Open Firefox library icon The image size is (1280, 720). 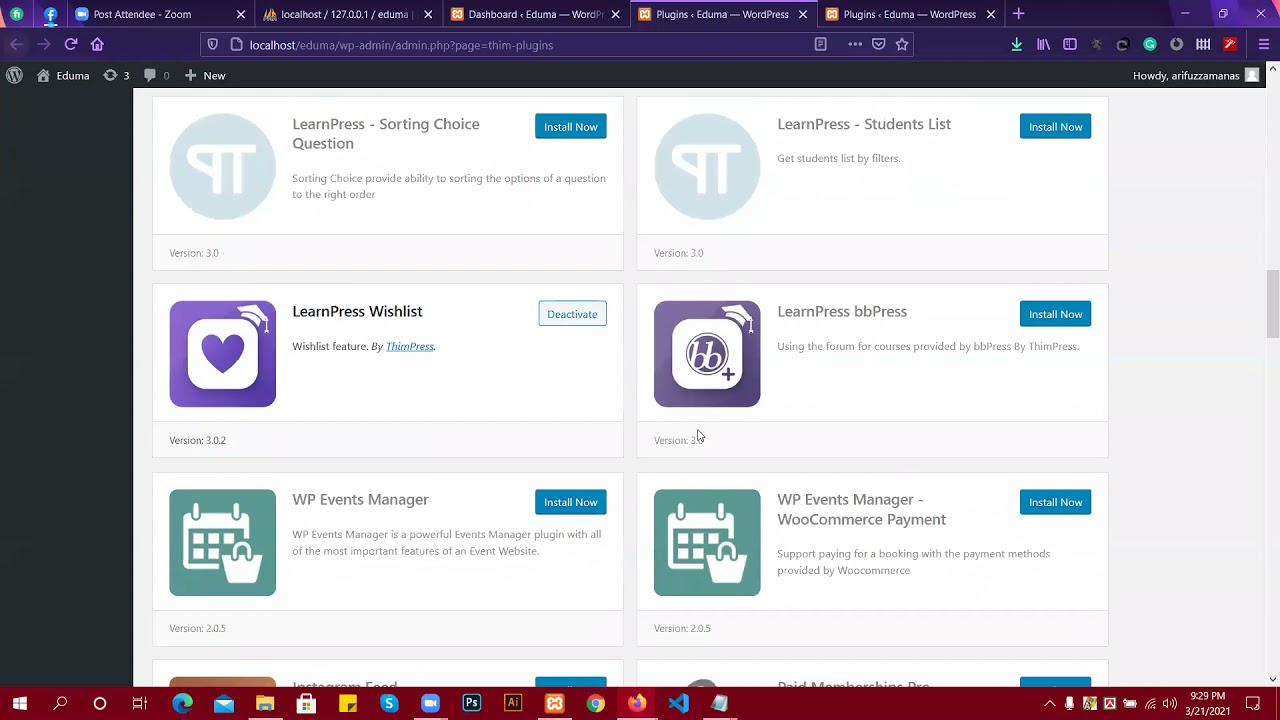(x=1043, y=44)
